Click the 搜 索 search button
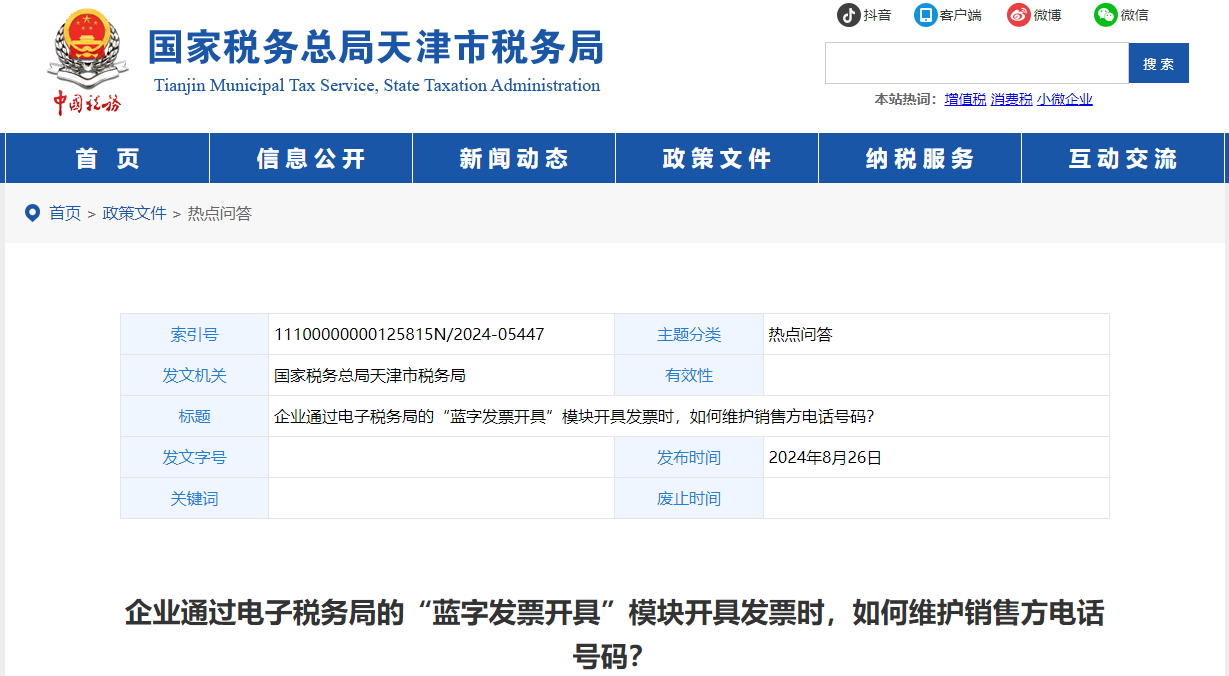This screenshot has height=676, width=1229. (x=1158, y=62)
